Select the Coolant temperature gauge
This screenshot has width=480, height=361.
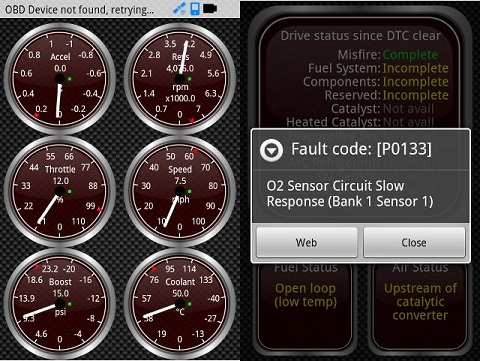coord(180,304)
